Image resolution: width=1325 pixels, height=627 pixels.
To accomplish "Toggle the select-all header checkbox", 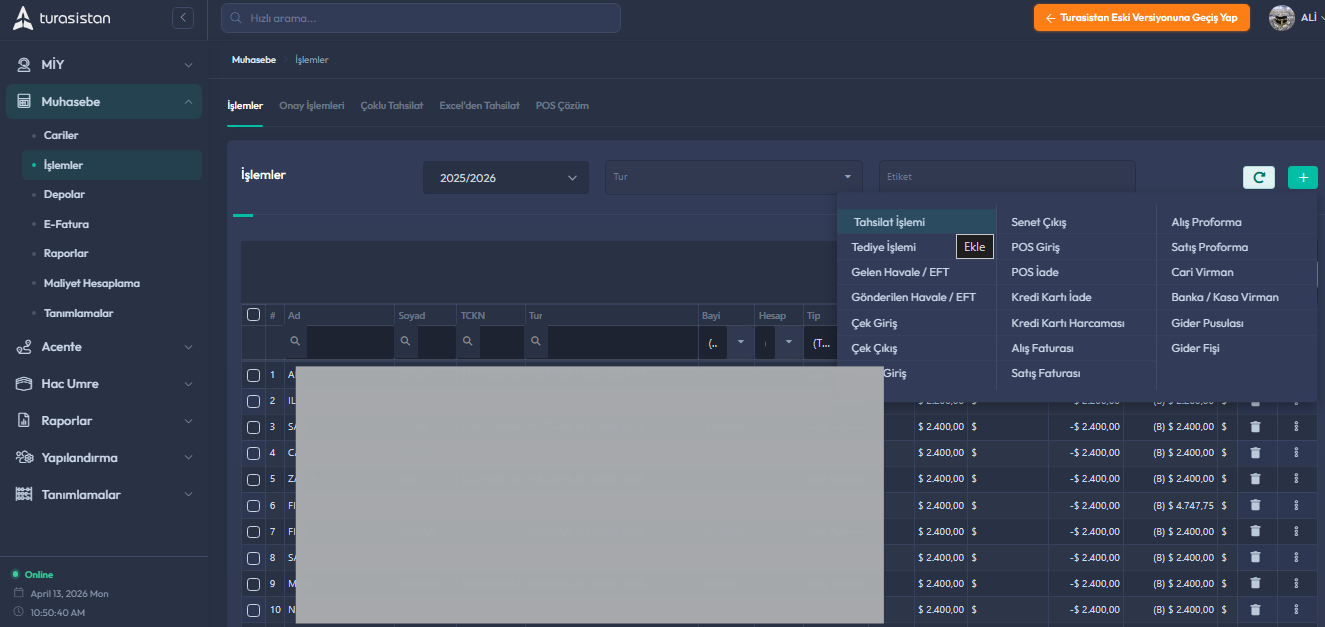I will (x=253, y=315).
